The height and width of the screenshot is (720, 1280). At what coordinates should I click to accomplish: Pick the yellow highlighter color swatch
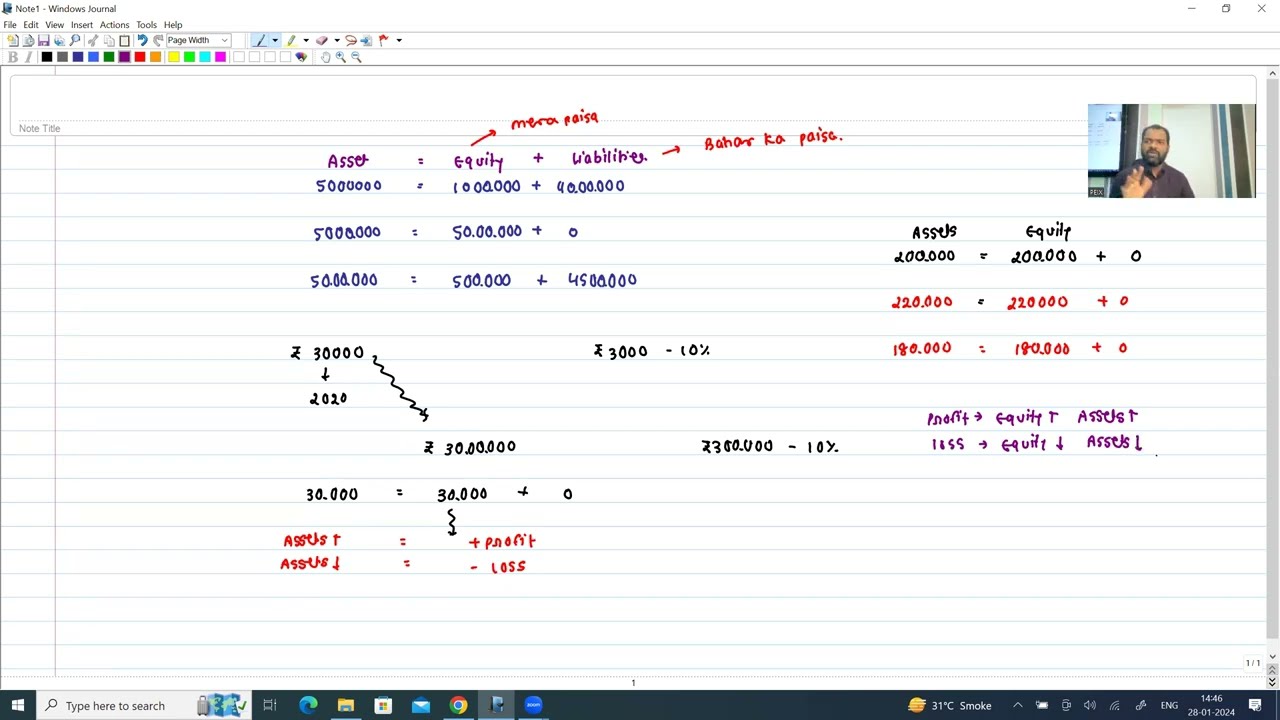[x=173, y=57]
